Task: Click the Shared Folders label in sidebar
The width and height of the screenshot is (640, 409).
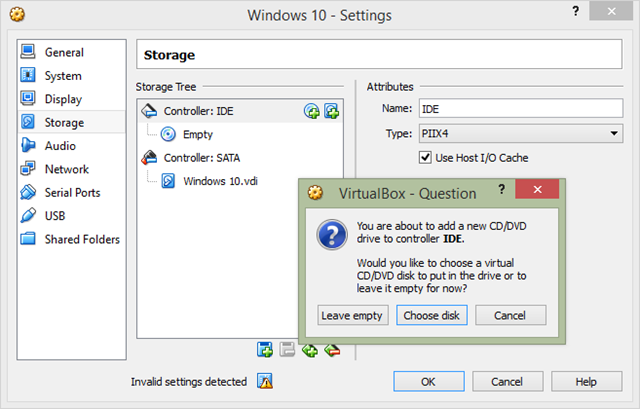Action: pyautogui.click(x=82, y=239)
